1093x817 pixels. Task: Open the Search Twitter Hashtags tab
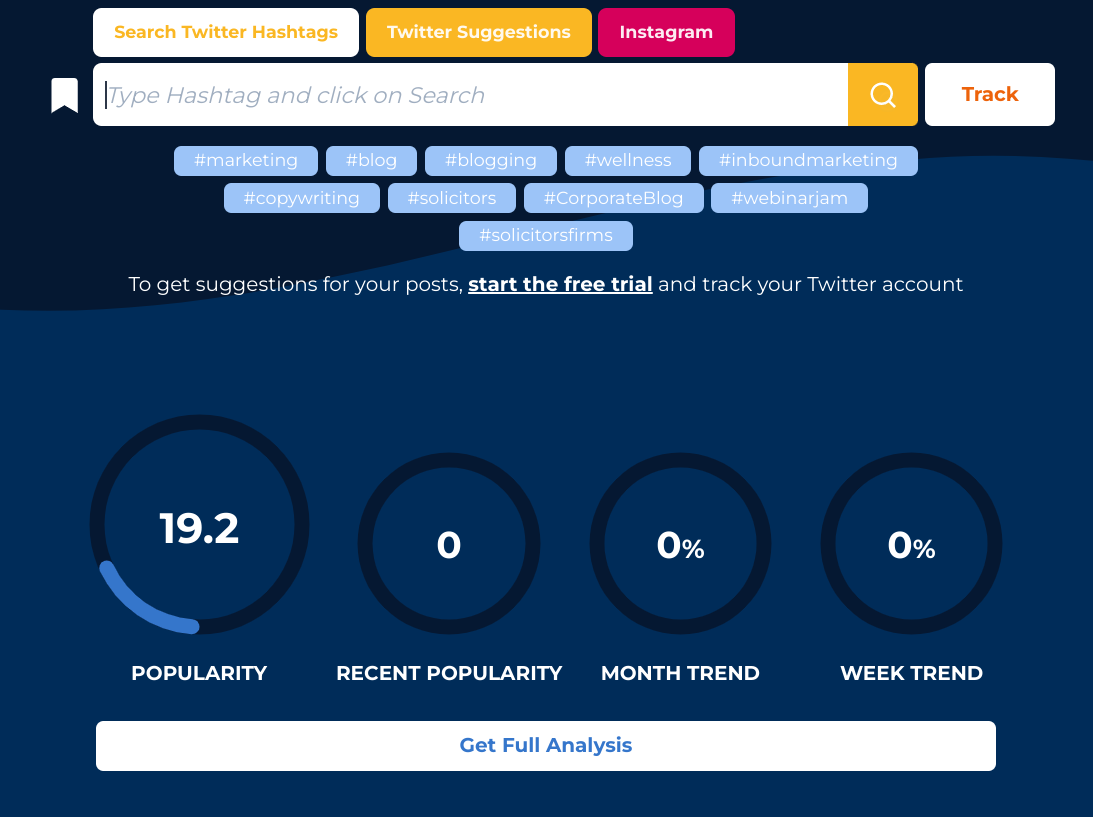click(226, 32)
